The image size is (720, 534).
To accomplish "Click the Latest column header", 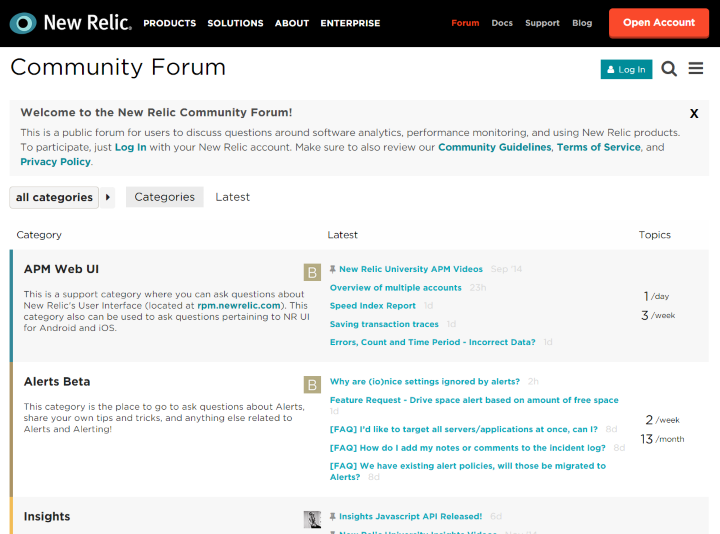I will [342, 235].
